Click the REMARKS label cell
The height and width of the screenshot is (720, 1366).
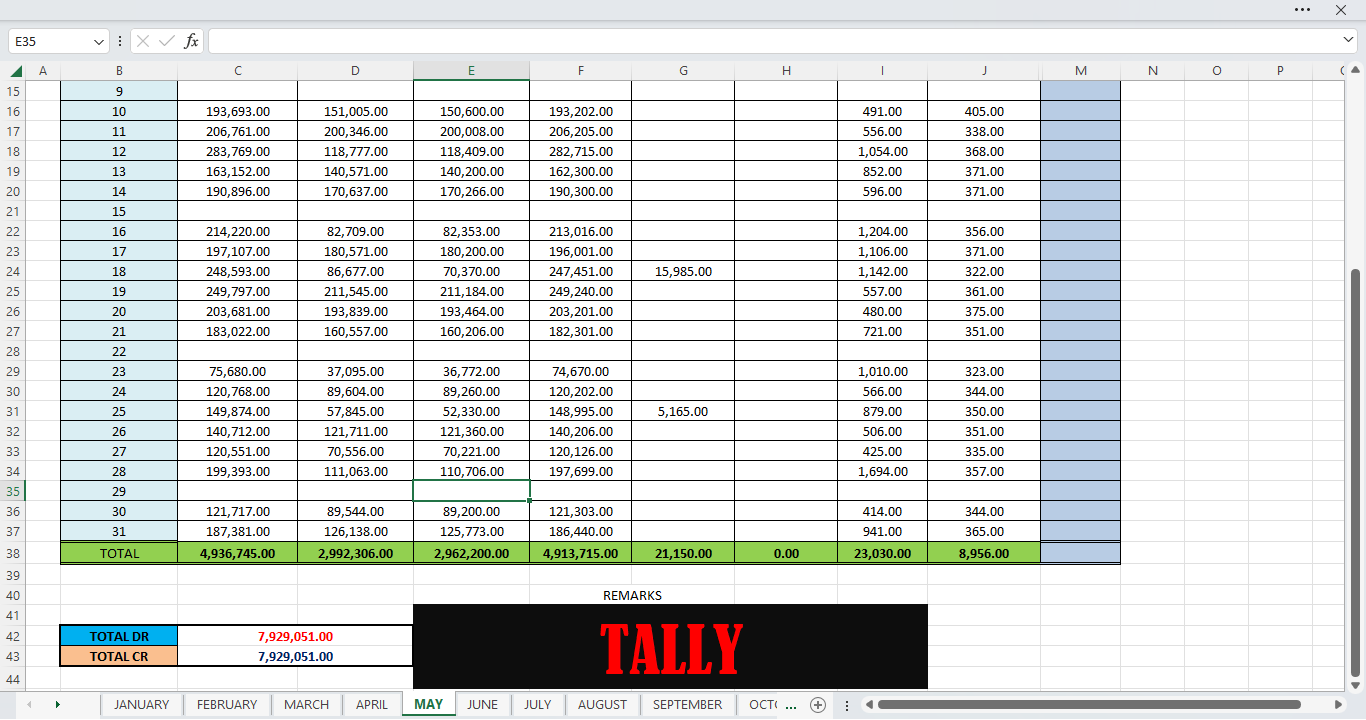point(632,595)
